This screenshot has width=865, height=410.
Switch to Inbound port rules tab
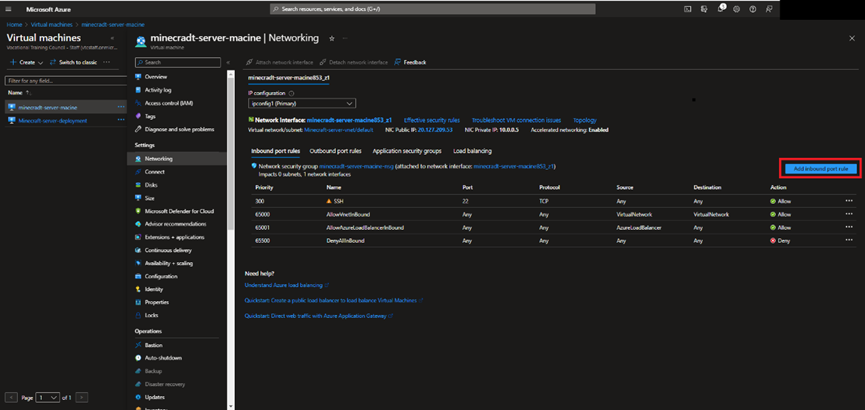pyautogui.click(x=275, y=151)
